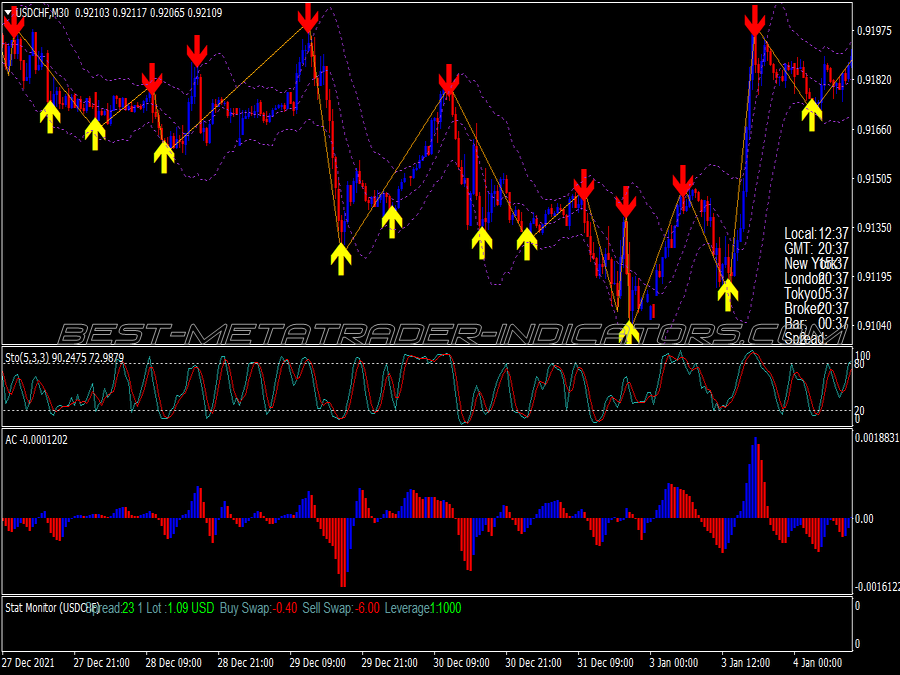Select the Stat Monitor (USDCHF) label
The height and width of the screenshot is (675, 900).
(52, 607)
